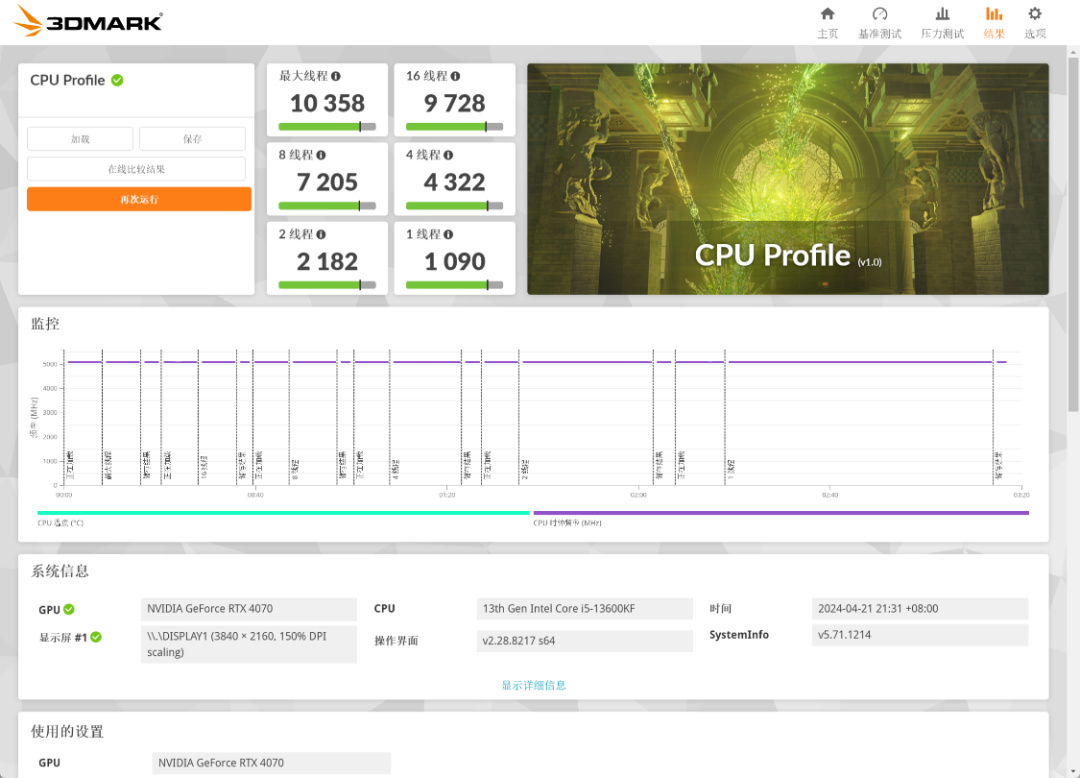This screenshot has width=1080, height=778.
Task: Click the vertical scrollbar thumb
Action: [1073, 234]
